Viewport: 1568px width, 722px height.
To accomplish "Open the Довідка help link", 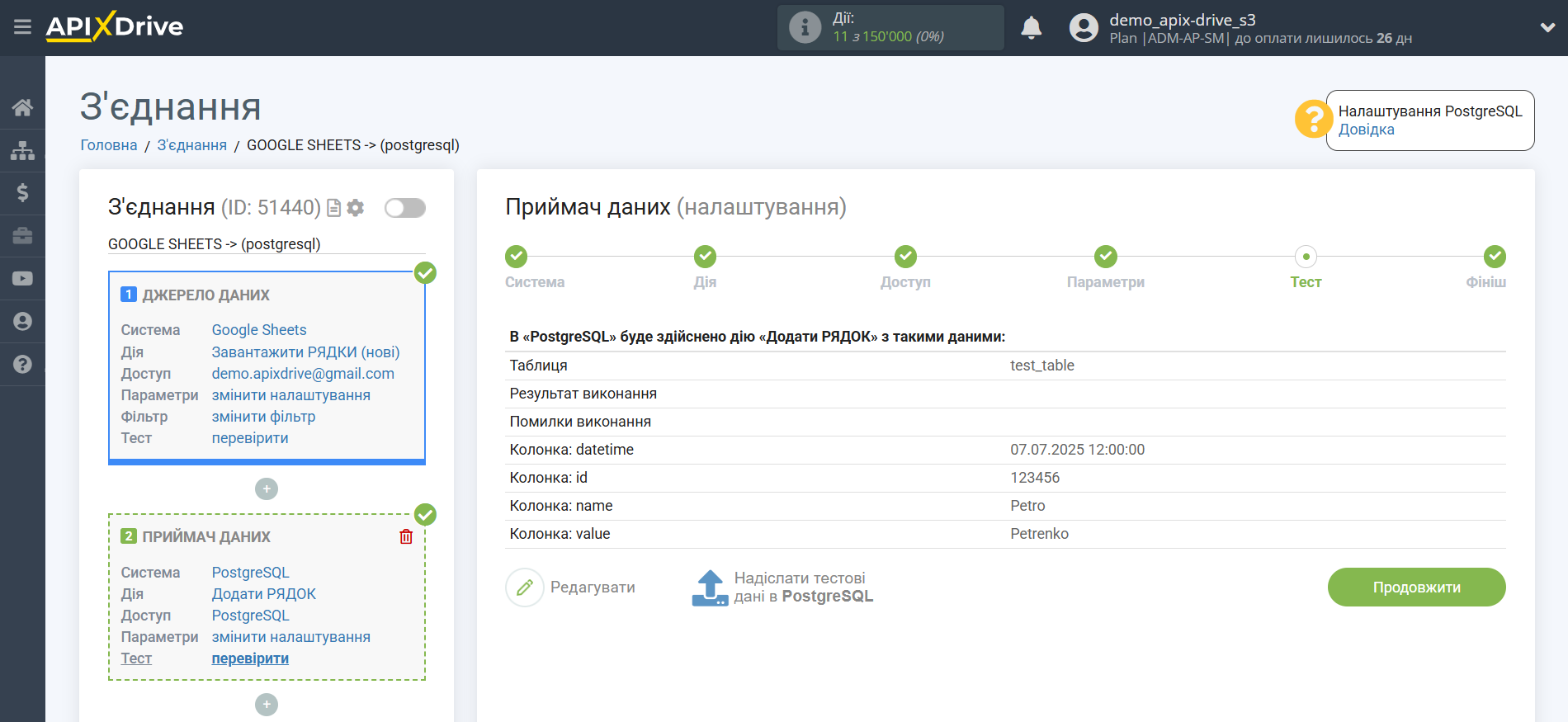I will 1366,130.
